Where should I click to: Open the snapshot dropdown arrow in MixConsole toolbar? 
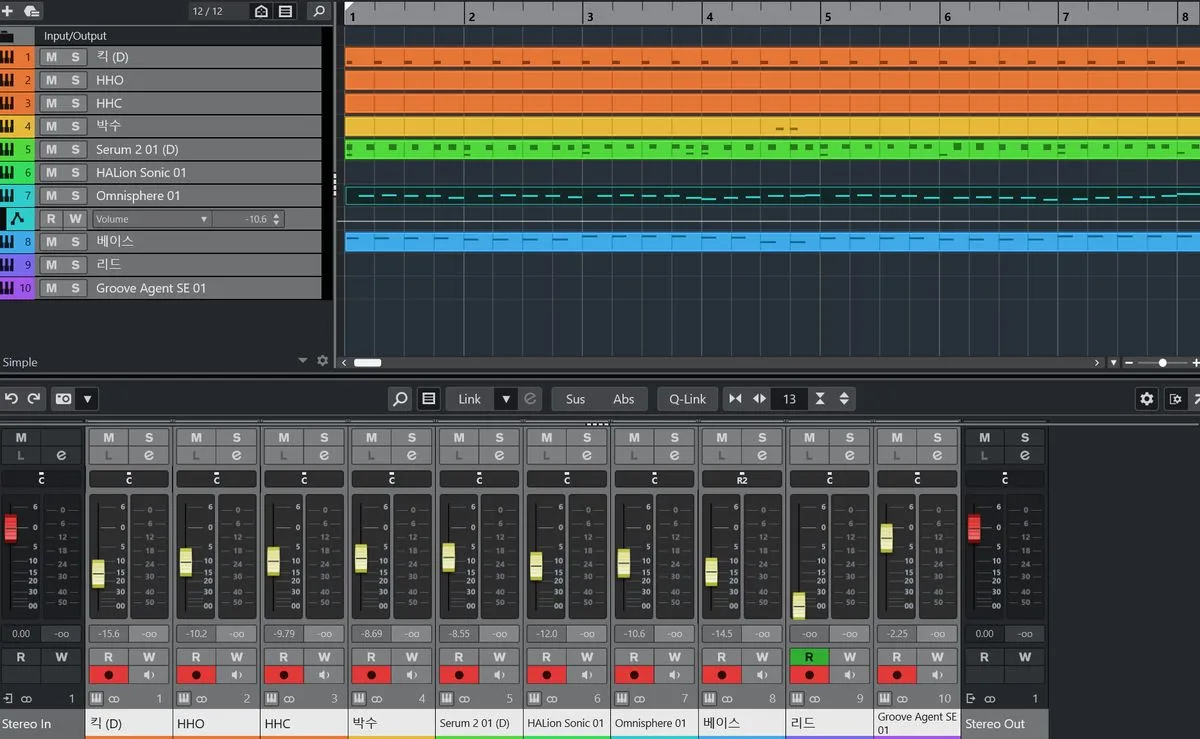88,399
